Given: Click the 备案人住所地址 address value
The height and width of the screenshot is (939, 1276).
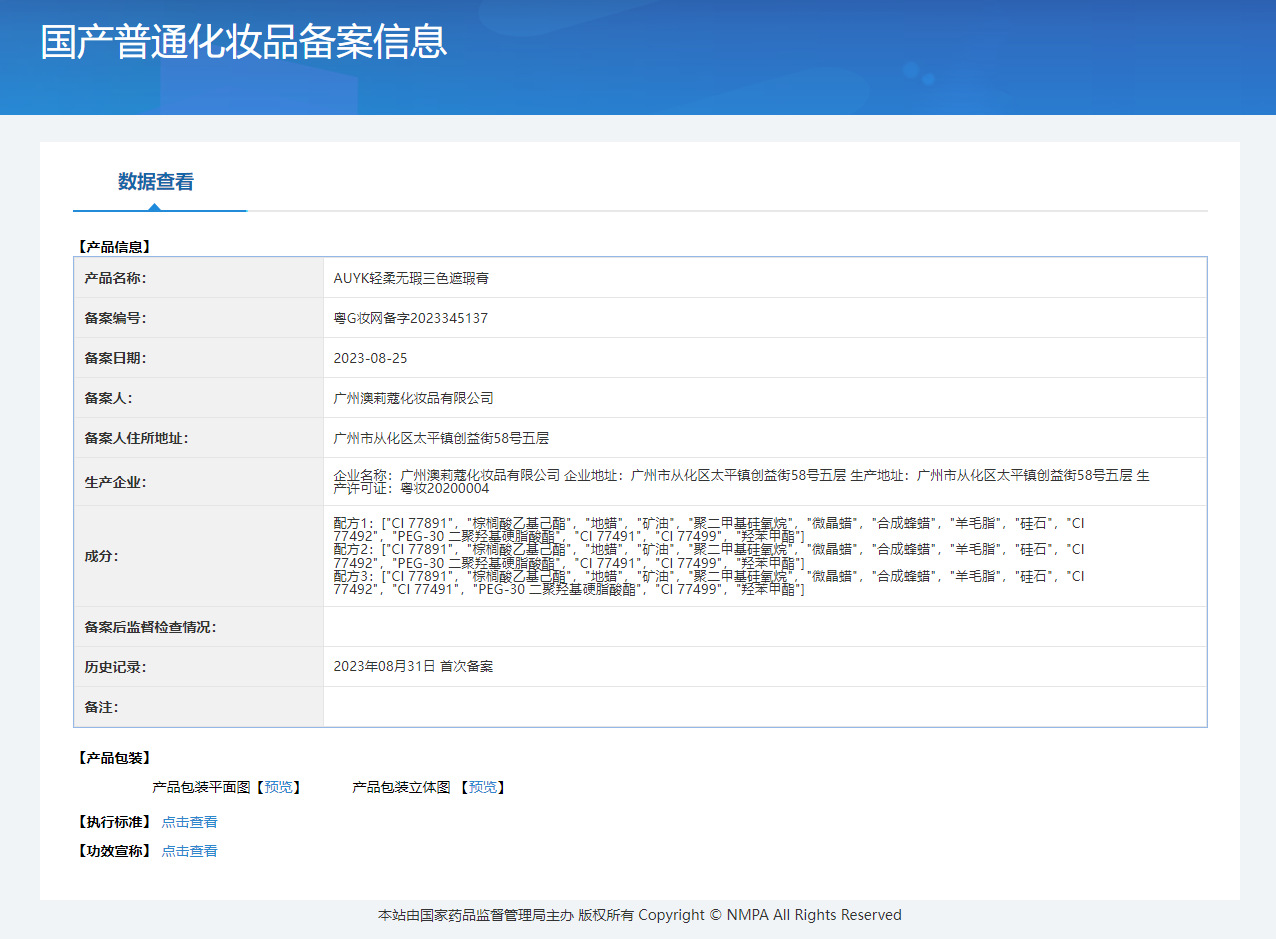Looking at the screenshot, I should pyautogui.click(x=441, y=438).
